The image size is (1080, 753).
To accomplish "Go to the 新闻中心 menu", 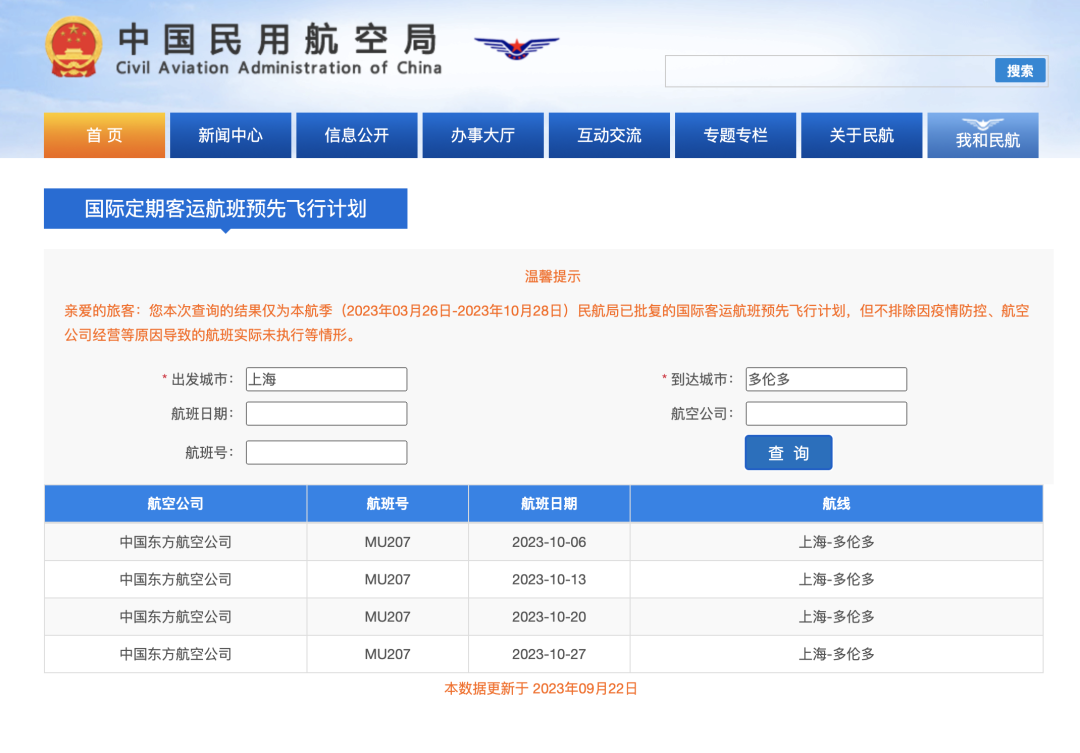I will coord(230,135).
